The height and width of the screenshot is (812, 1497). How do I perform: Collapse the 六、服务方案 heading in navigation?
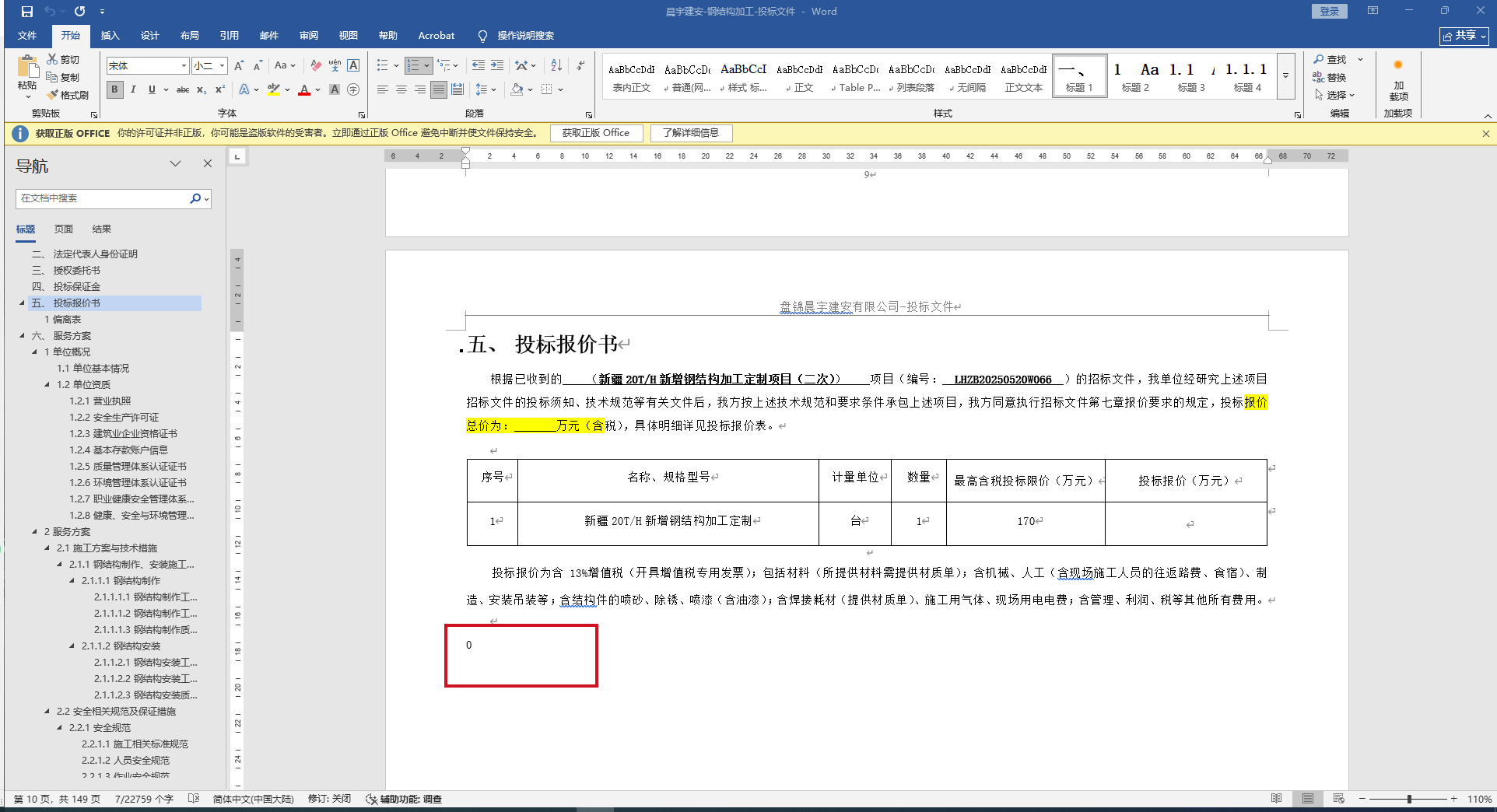[22, 336]
